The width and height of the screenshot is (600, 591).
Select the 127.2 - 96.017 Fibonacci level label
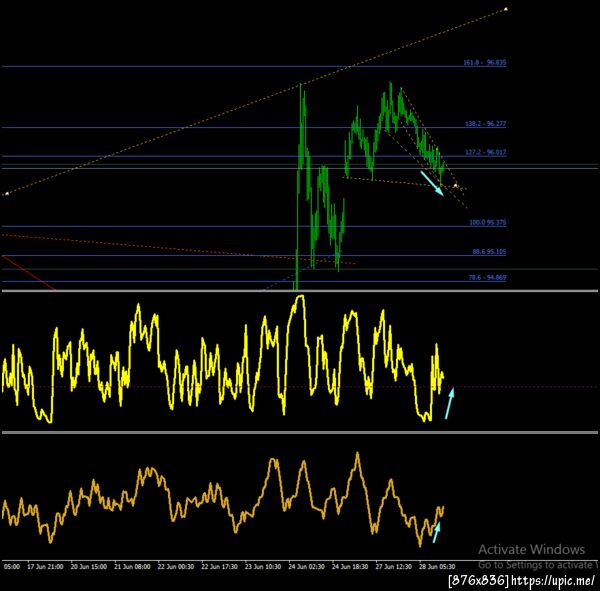click(486, 152)
